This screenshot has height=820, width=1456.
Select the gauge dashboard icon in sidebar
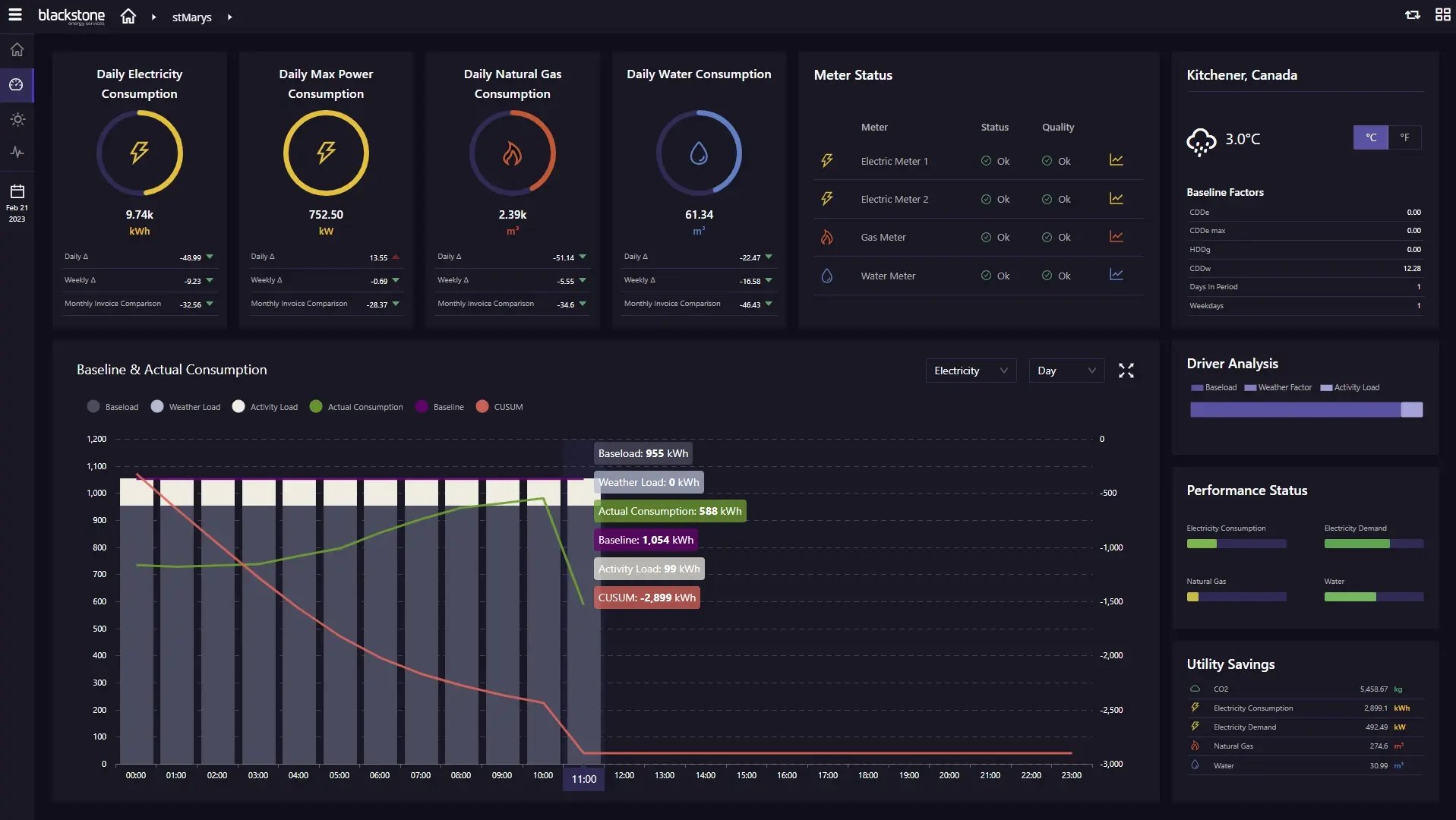coord(16,84)
